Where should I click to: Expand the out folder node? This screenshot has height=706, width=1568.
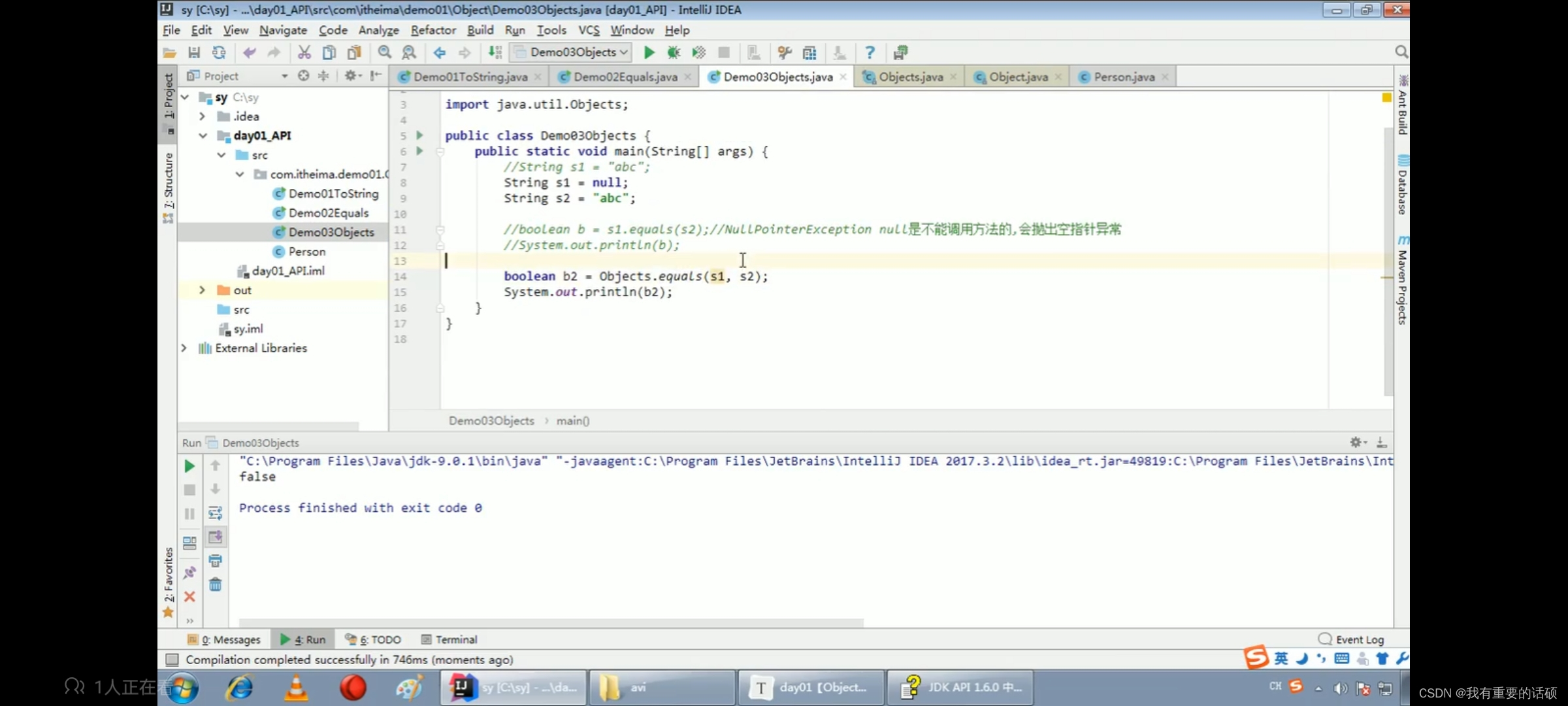(203, 290)
